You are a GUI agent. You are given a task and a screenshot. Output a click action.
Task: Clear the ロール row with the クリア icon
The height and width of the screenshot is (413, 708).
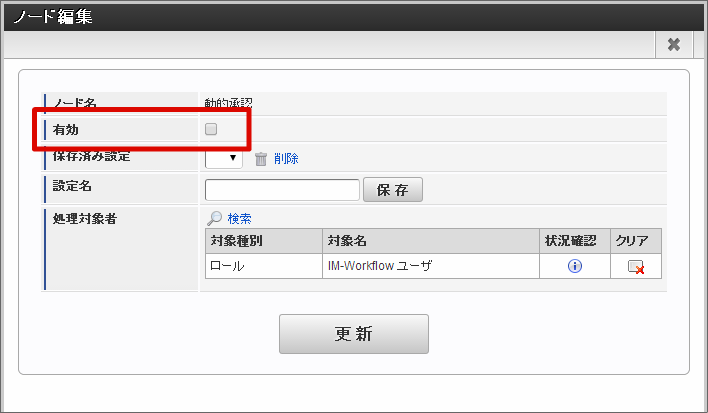coord(636,267)
